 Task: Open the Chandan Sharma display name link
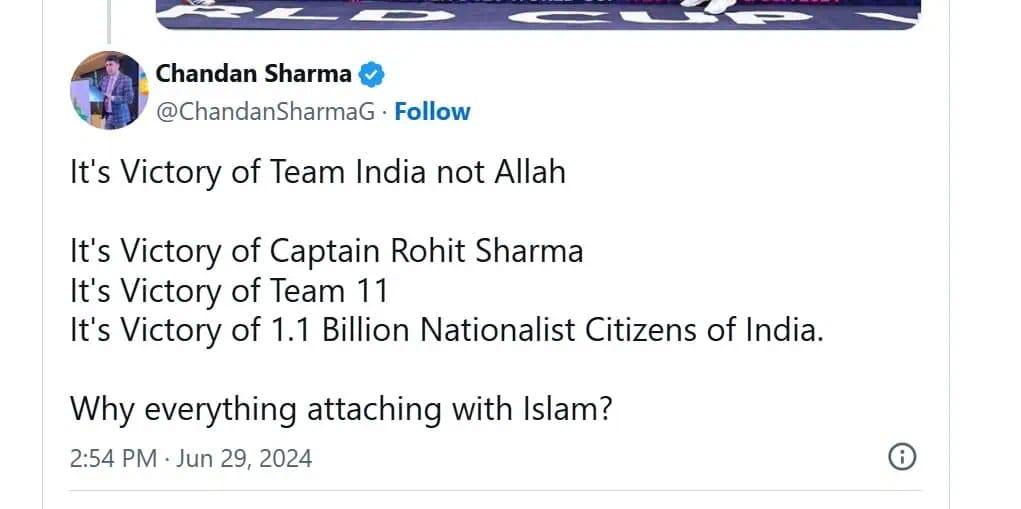click(x=253, y=74)
